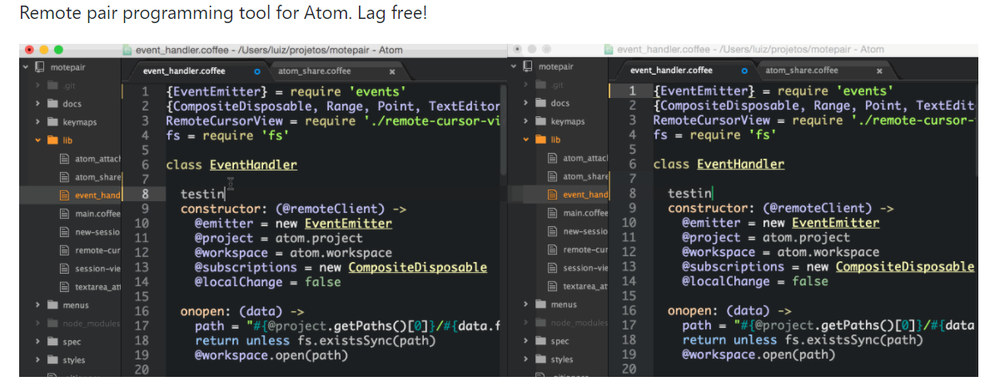This screenshot has width=1000, height=390.
Task: Open new-sessio file in right window tree
Action: (x=585, y=231)
